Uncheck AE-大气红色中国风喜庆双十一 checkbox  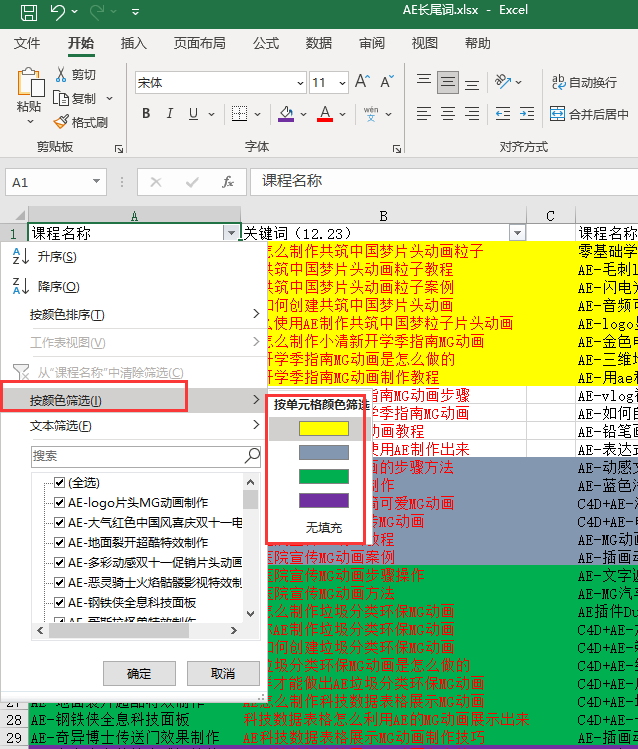60,523
